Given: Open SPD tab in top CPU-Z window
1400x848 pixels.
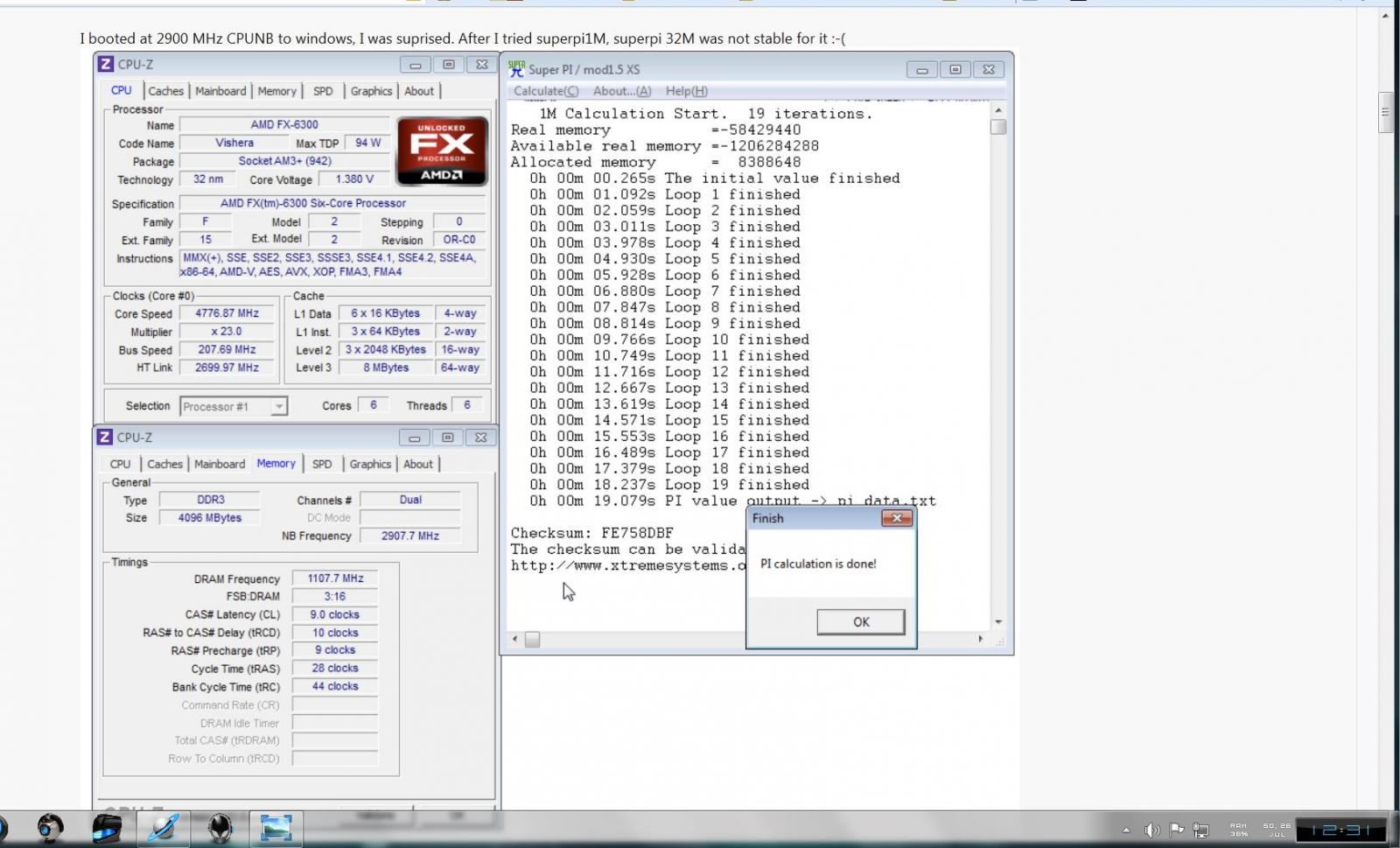Looking at the screenshot, I should click(323, 91).
